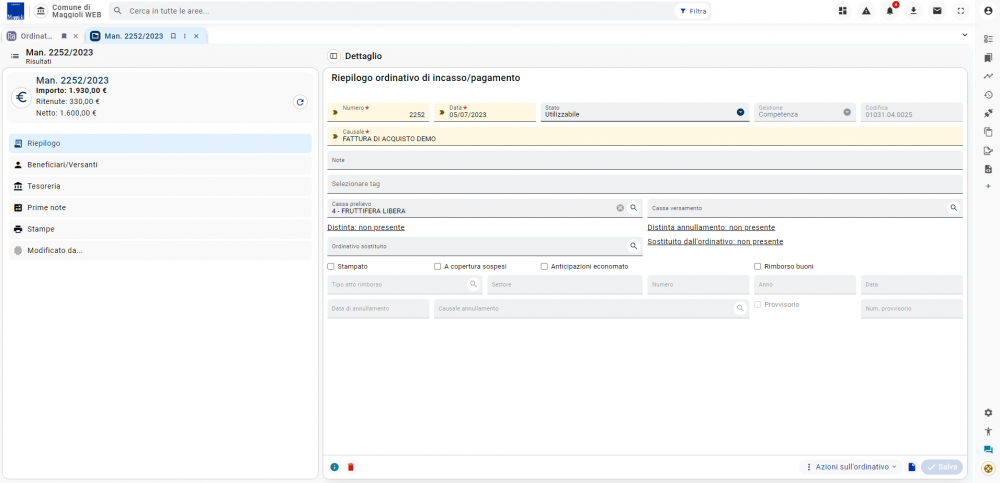Image resolution: width=1000 pixels, height=483 pixels.
Task: Open the Modificato da... section
Action: (160, 251)
